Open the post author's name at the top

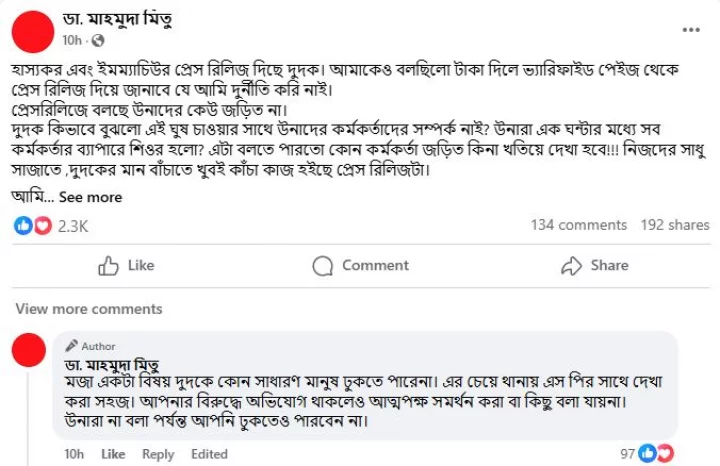118,19
